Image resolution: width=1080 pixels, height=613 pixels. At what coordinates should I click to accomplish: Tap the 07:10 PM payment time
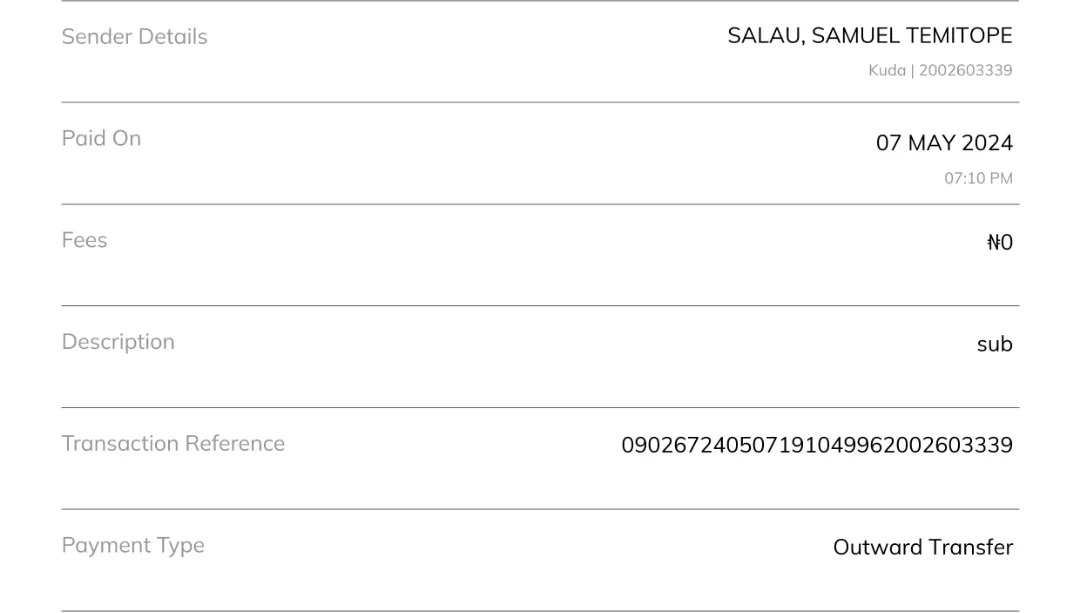[x=978, y=178]
